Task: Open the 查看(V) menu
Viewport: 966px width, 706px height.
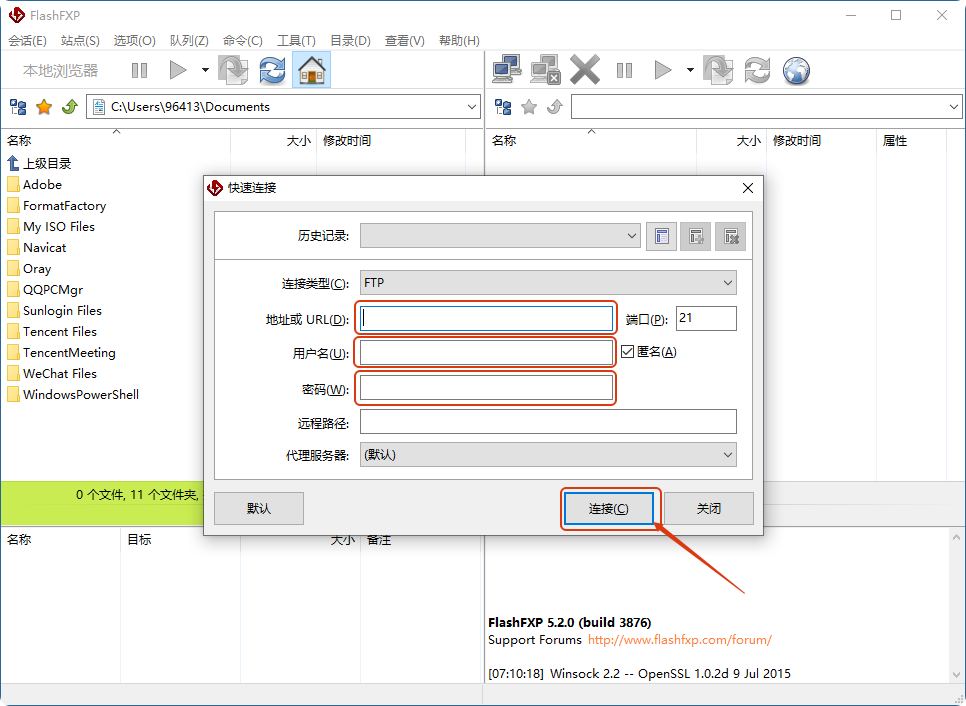Action: pyautogui.click(x=405, y=41)
